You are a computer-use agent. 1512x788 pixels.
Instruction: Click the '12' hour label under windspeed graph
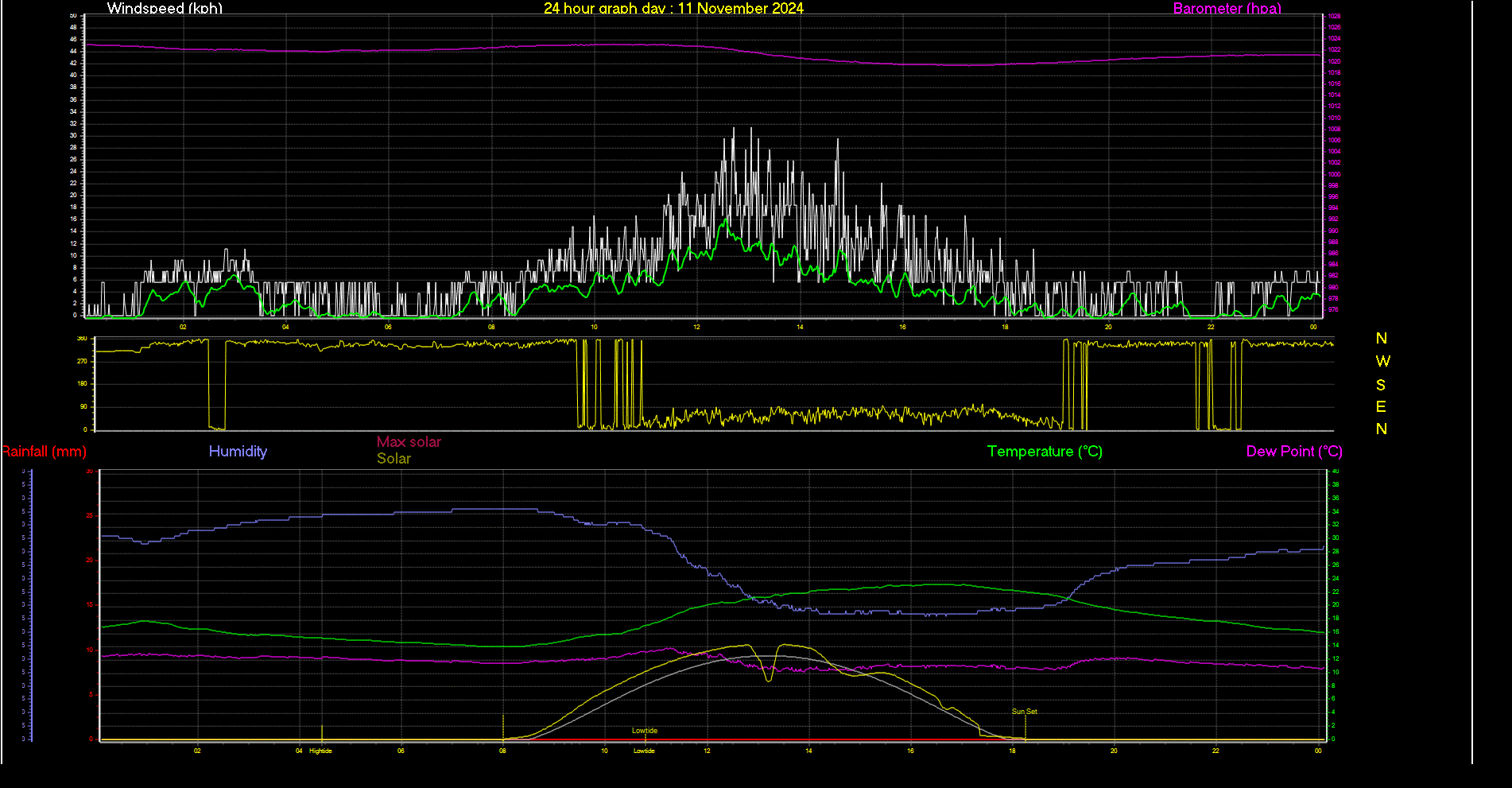697,327
